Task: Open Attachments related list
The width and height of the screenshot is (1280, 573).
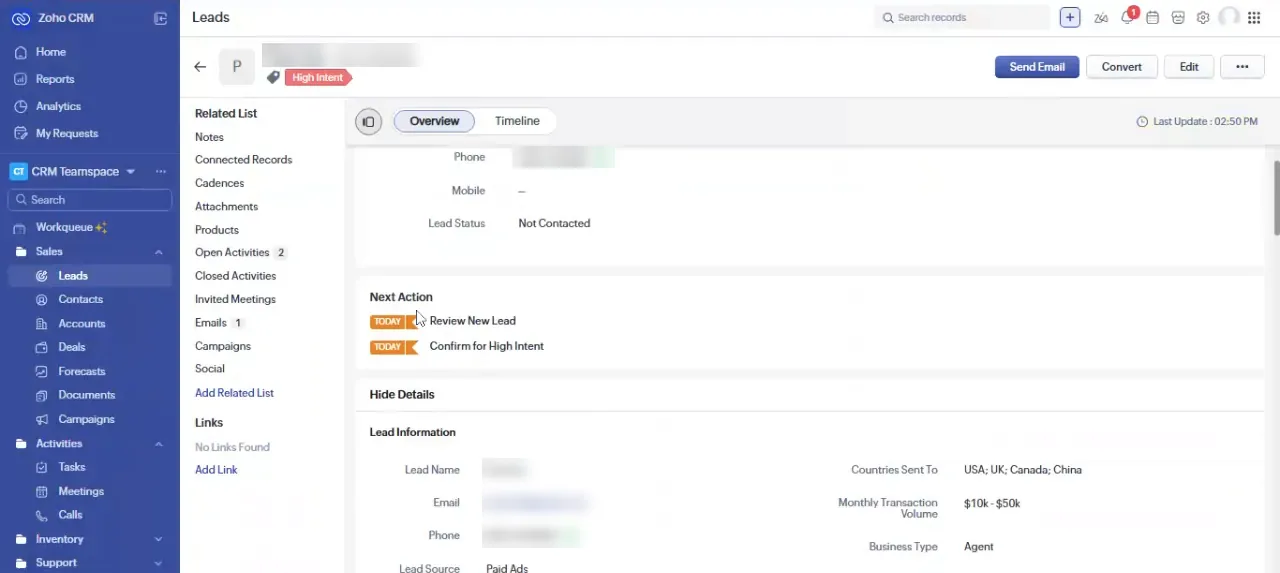Action: coord(226,206)
